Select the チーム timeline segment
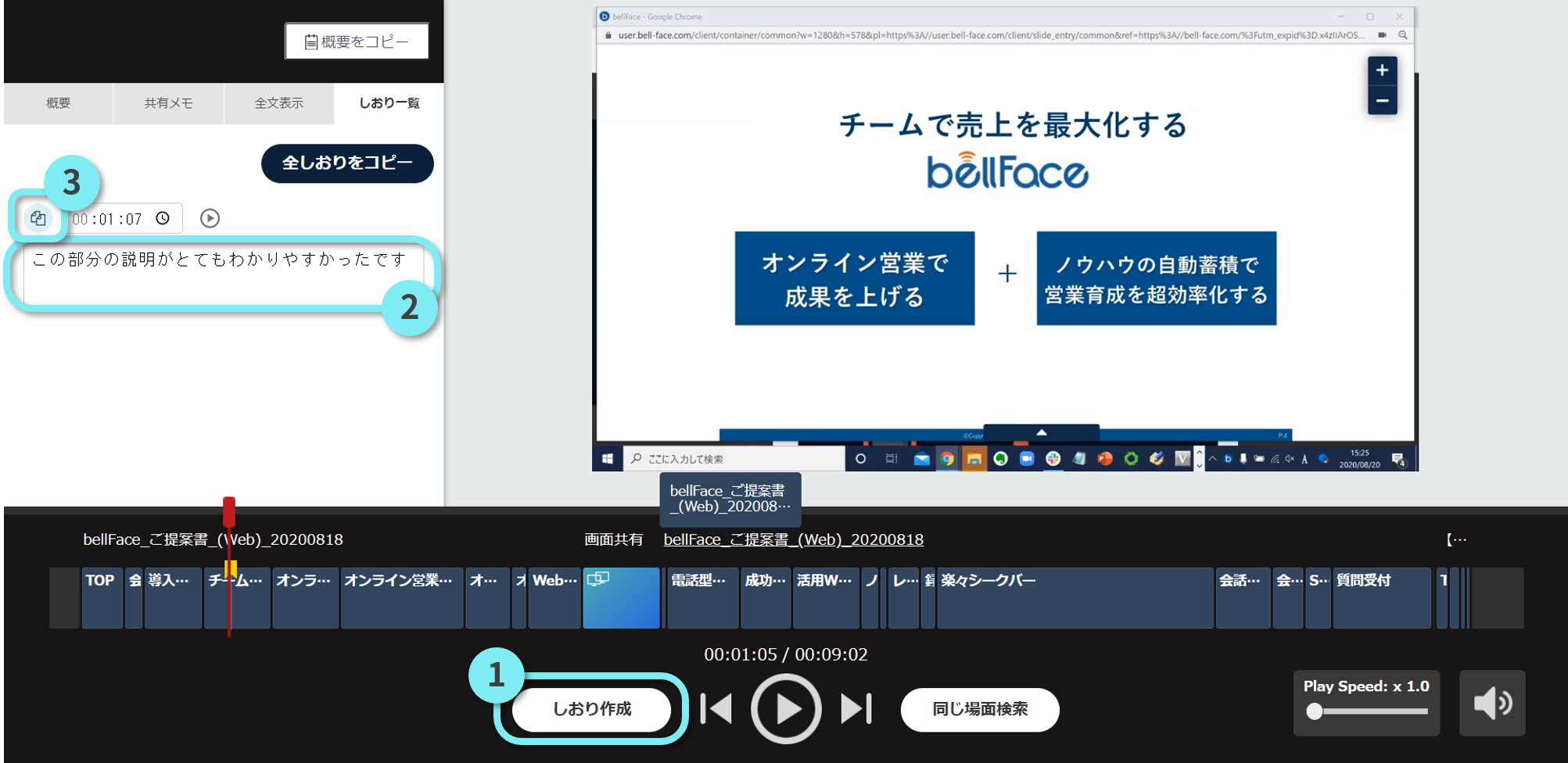This screenshot has width=1568, height=763. coord(237,598)
